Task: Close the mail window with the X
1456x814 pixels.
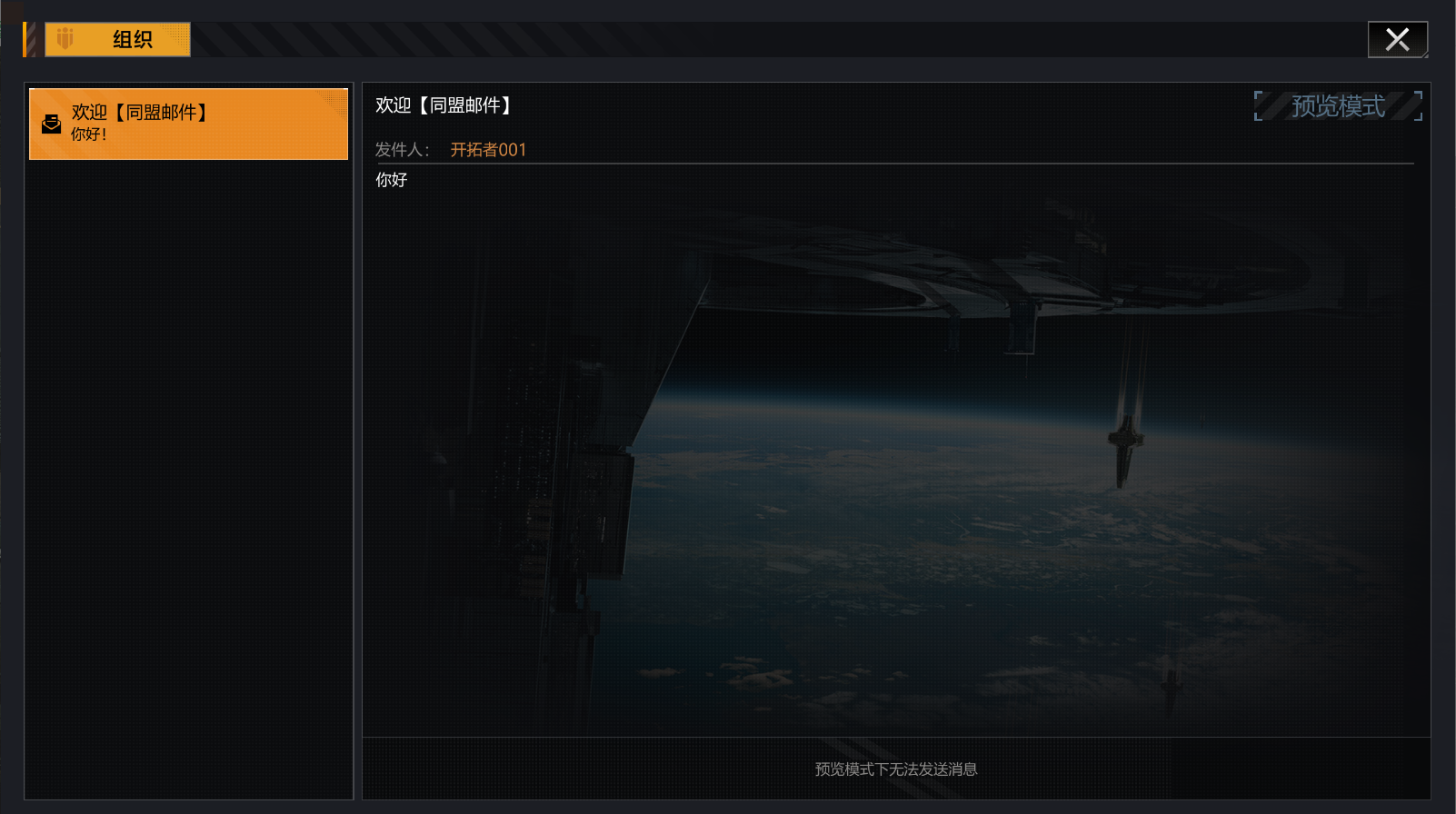Action: point(1398,39)
